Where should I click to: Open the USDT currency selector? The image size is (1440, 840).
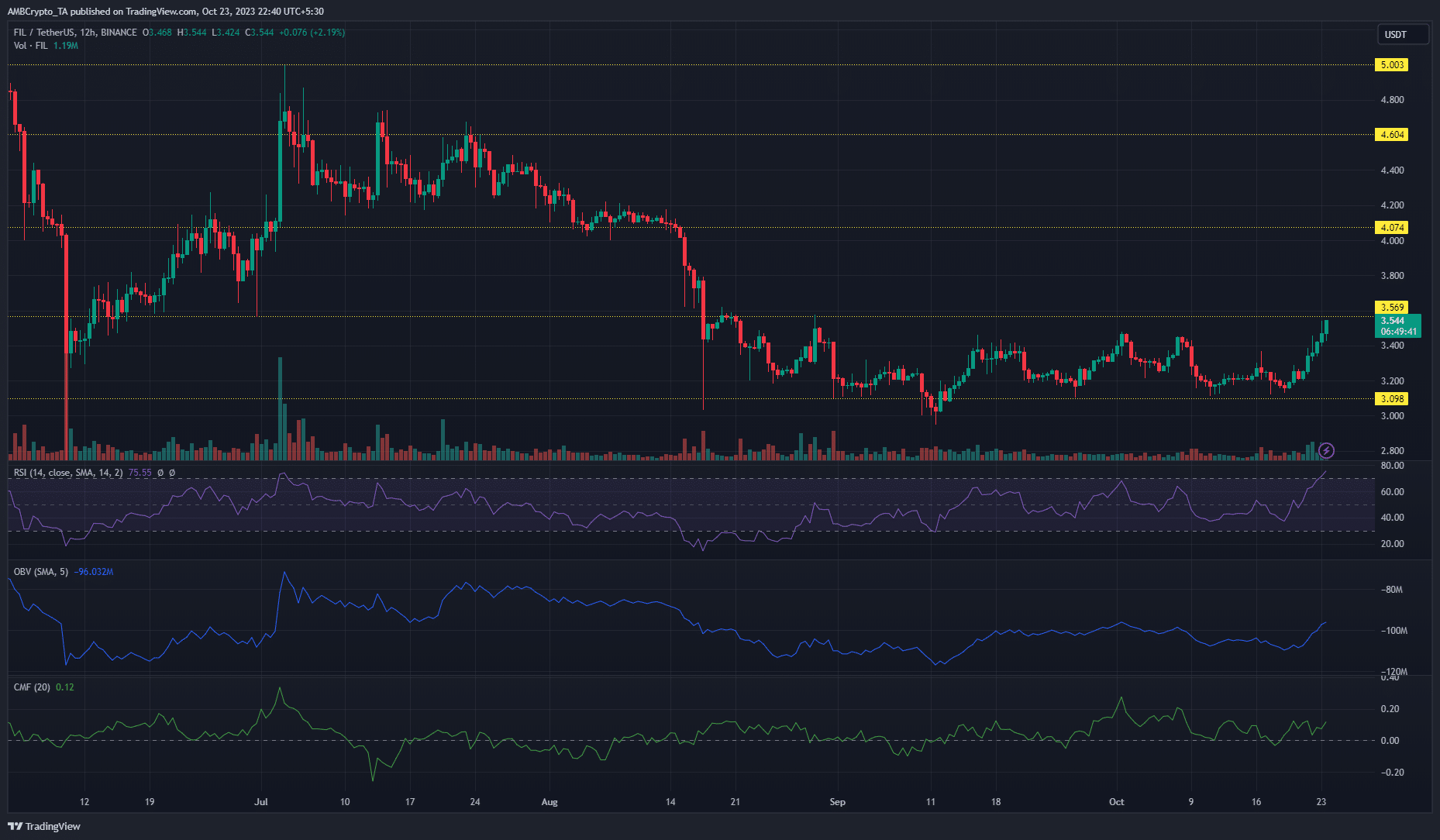click(x=1396, y=35)
